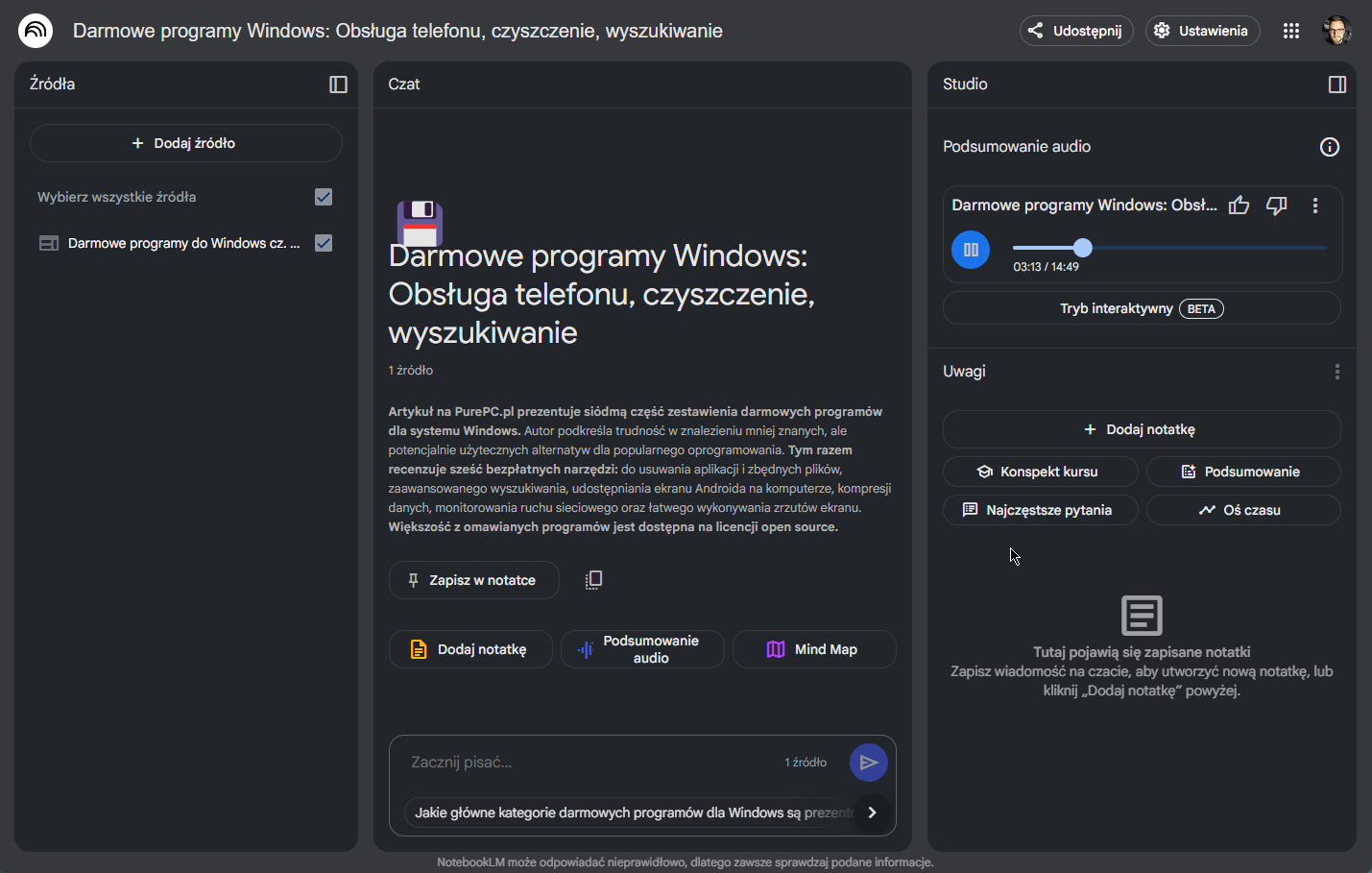Click 'Dodaj źródło' button
The image size is (1372, 873).
coord(185,143)
